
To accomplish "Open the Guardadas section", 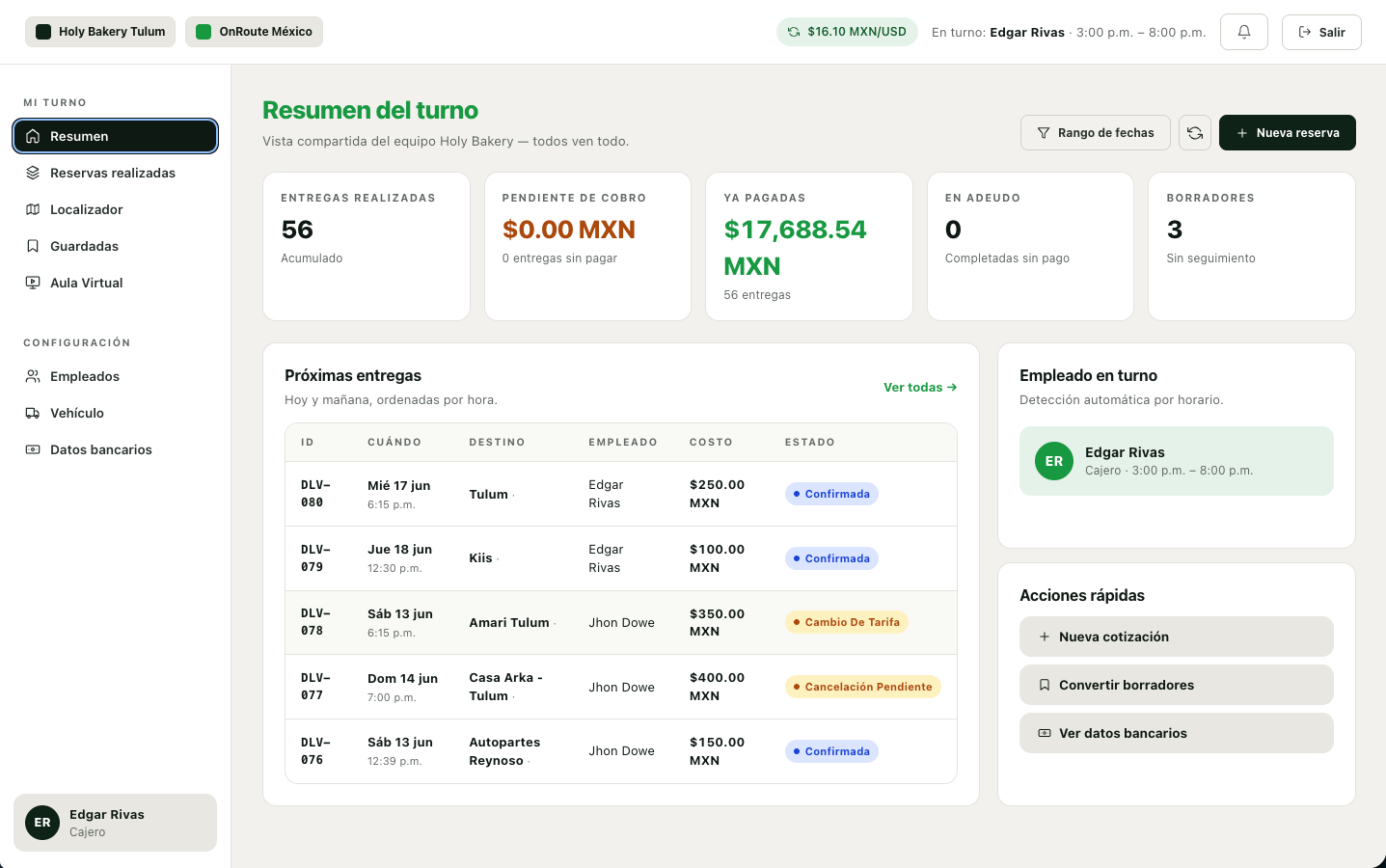I will click(x=115, y=246).
